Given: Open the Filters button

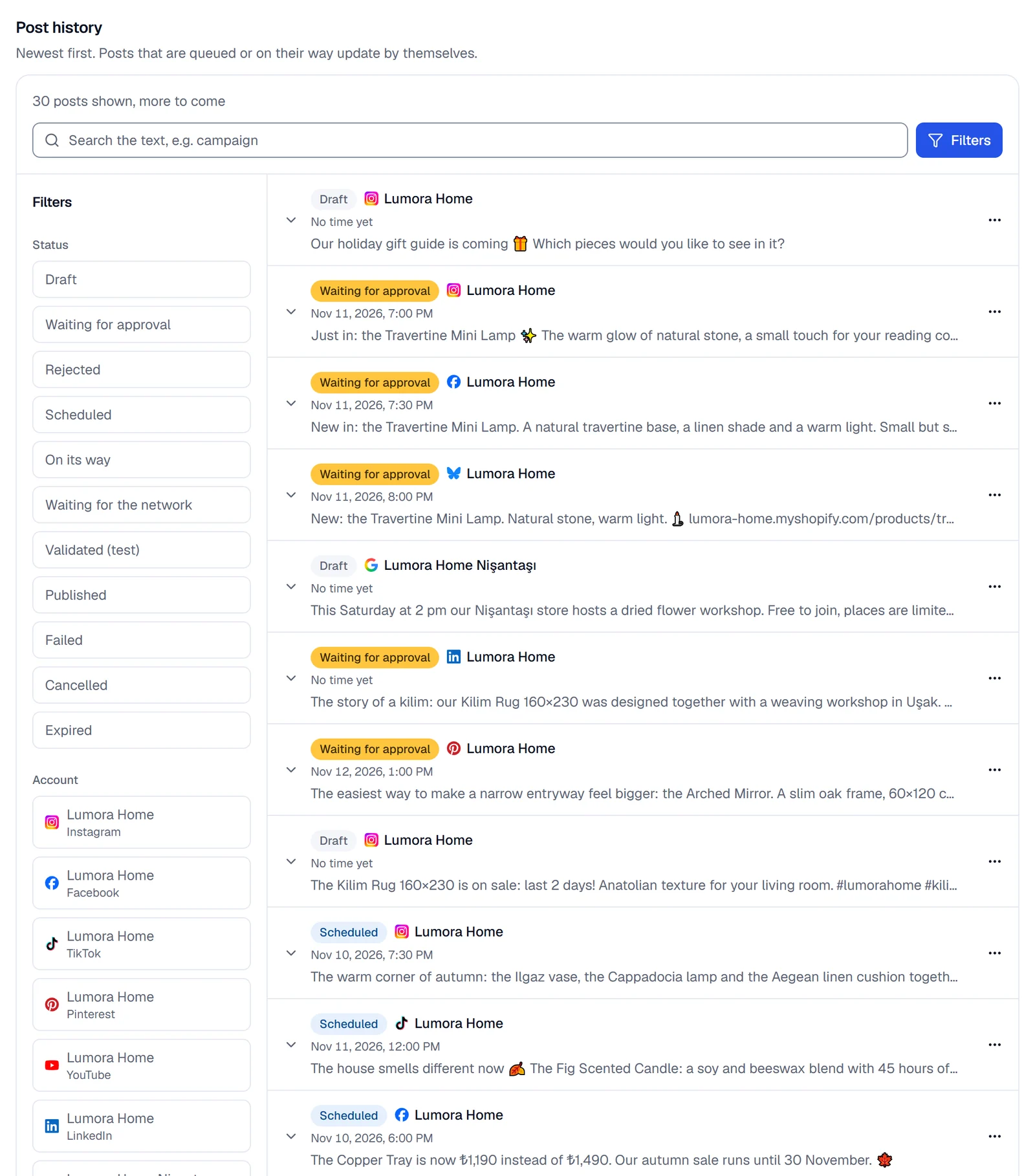Looking at the screenshot, I should pos(959,140).
